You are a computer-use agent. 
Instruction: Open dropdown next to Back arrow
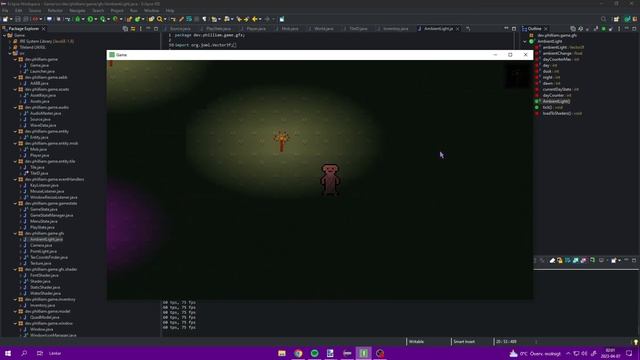[x=260, y=19]
